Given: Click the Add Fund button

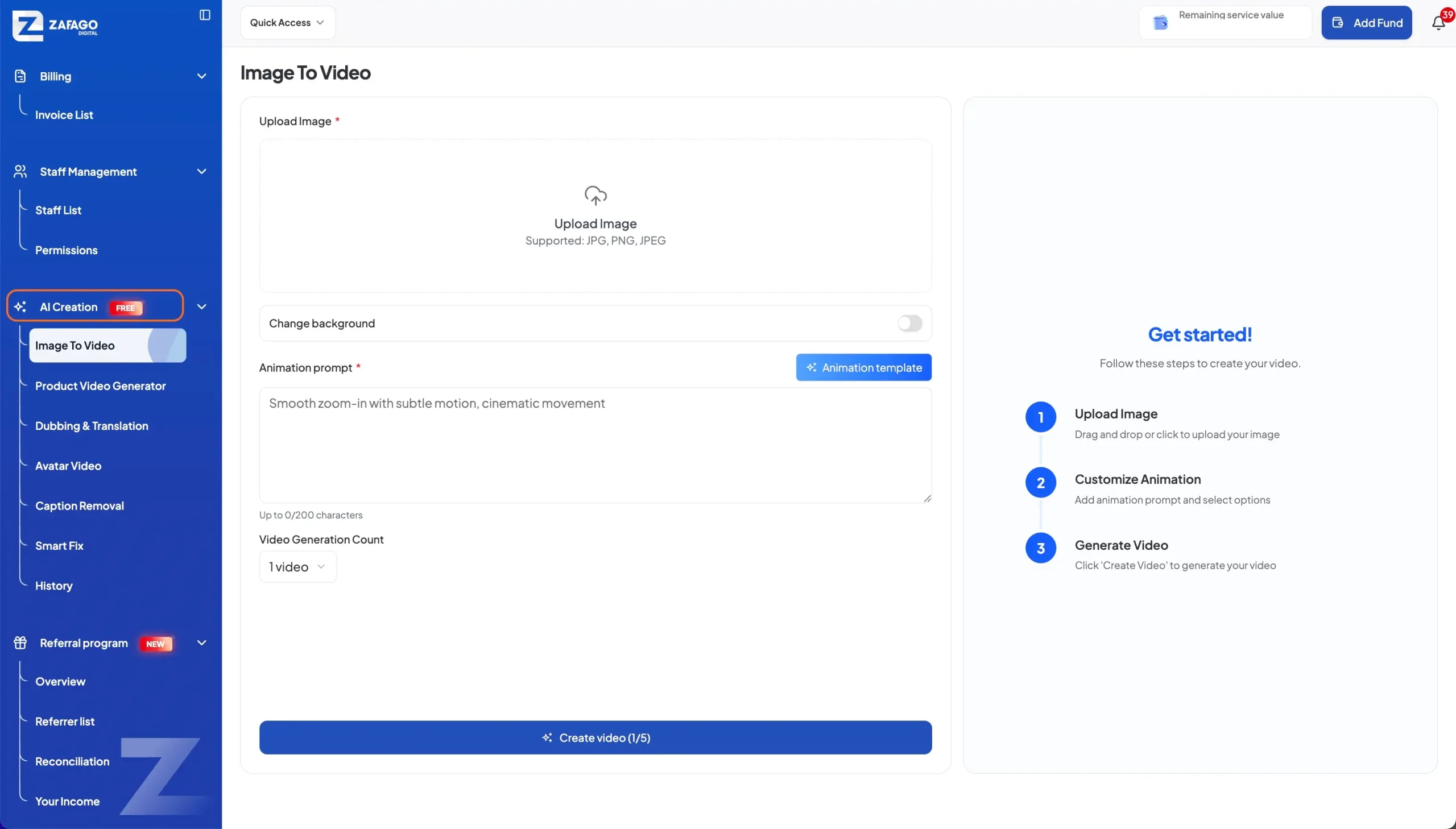Looking at the screenshot, I should 1367,23.
